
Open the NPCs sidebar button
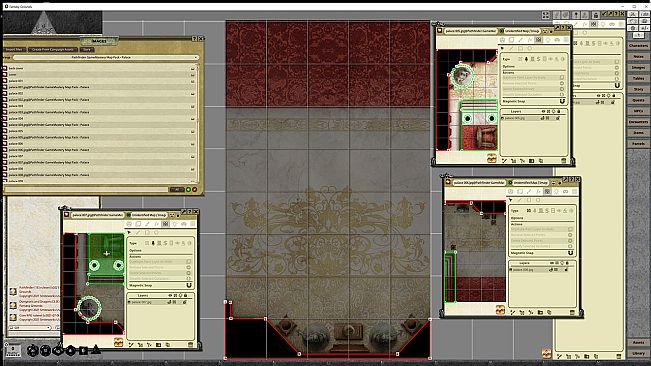coord(638,111)
